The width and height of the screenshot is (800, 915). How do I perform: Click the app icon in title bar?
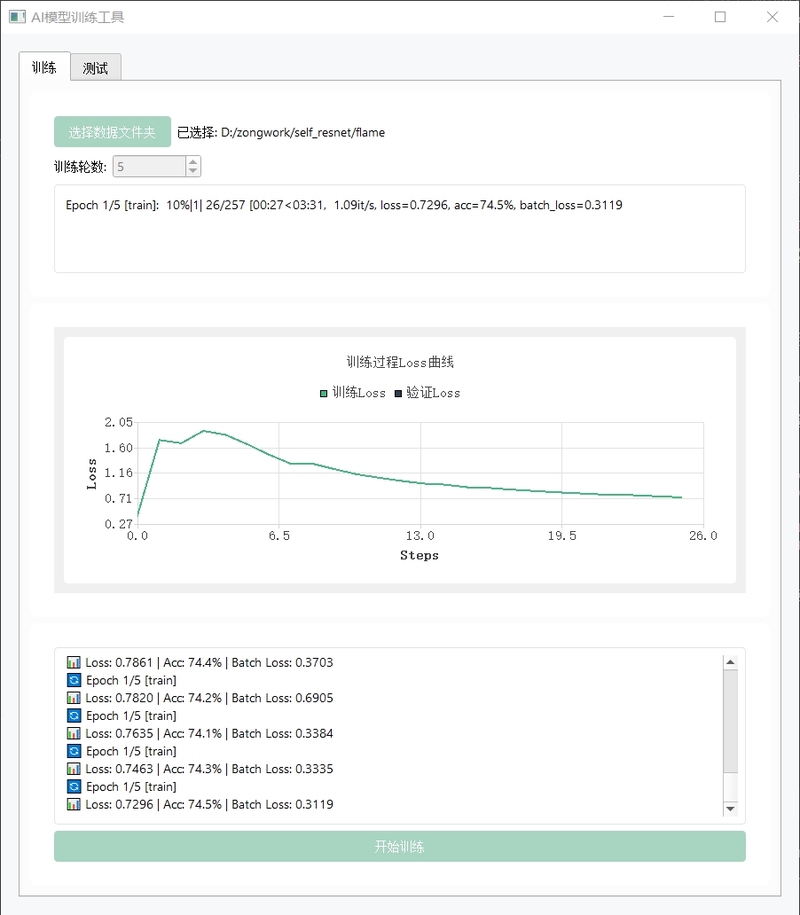pyautogui.click(x=18, y=17)
